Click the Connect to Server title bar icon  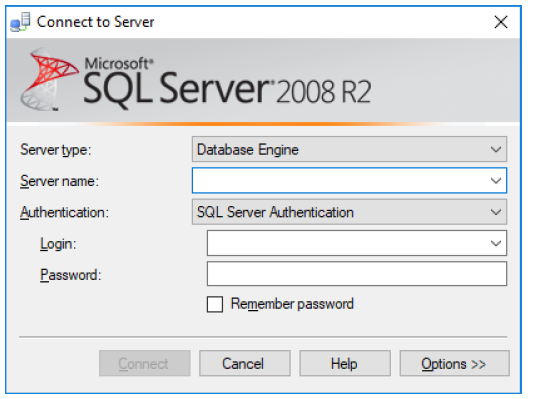point(20,22)
